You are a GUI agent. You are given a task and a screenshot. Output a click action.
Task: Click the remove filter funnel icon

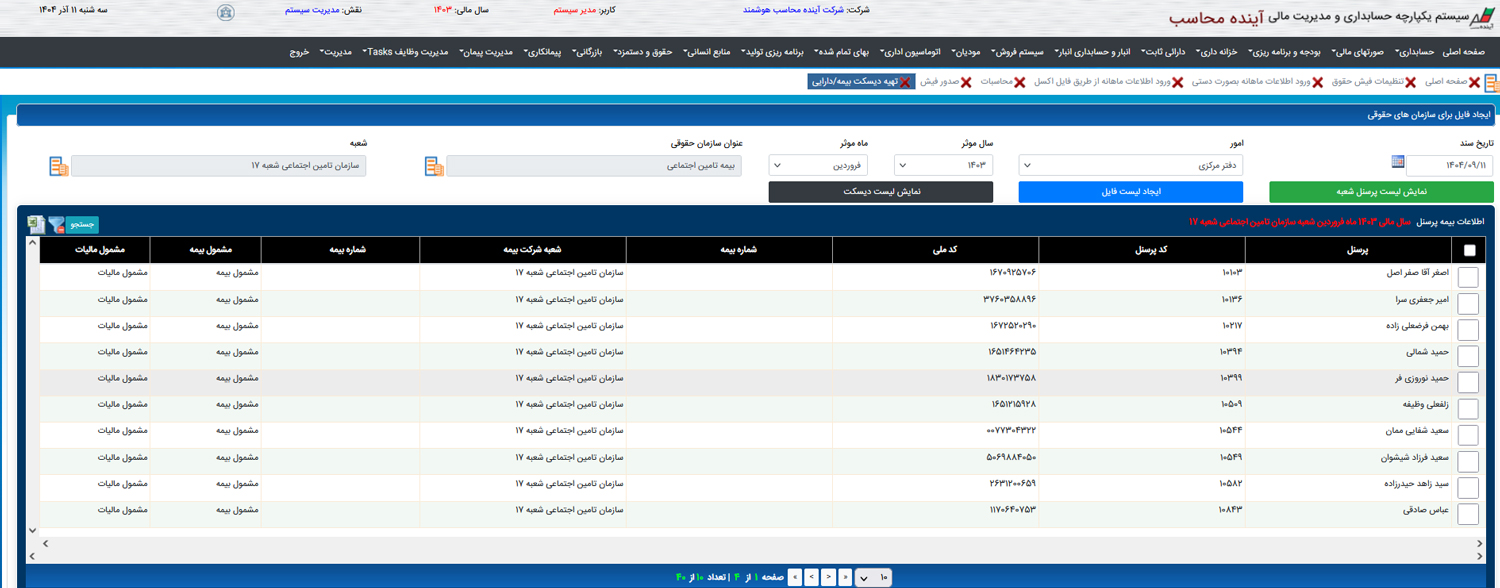pos(56,225)
